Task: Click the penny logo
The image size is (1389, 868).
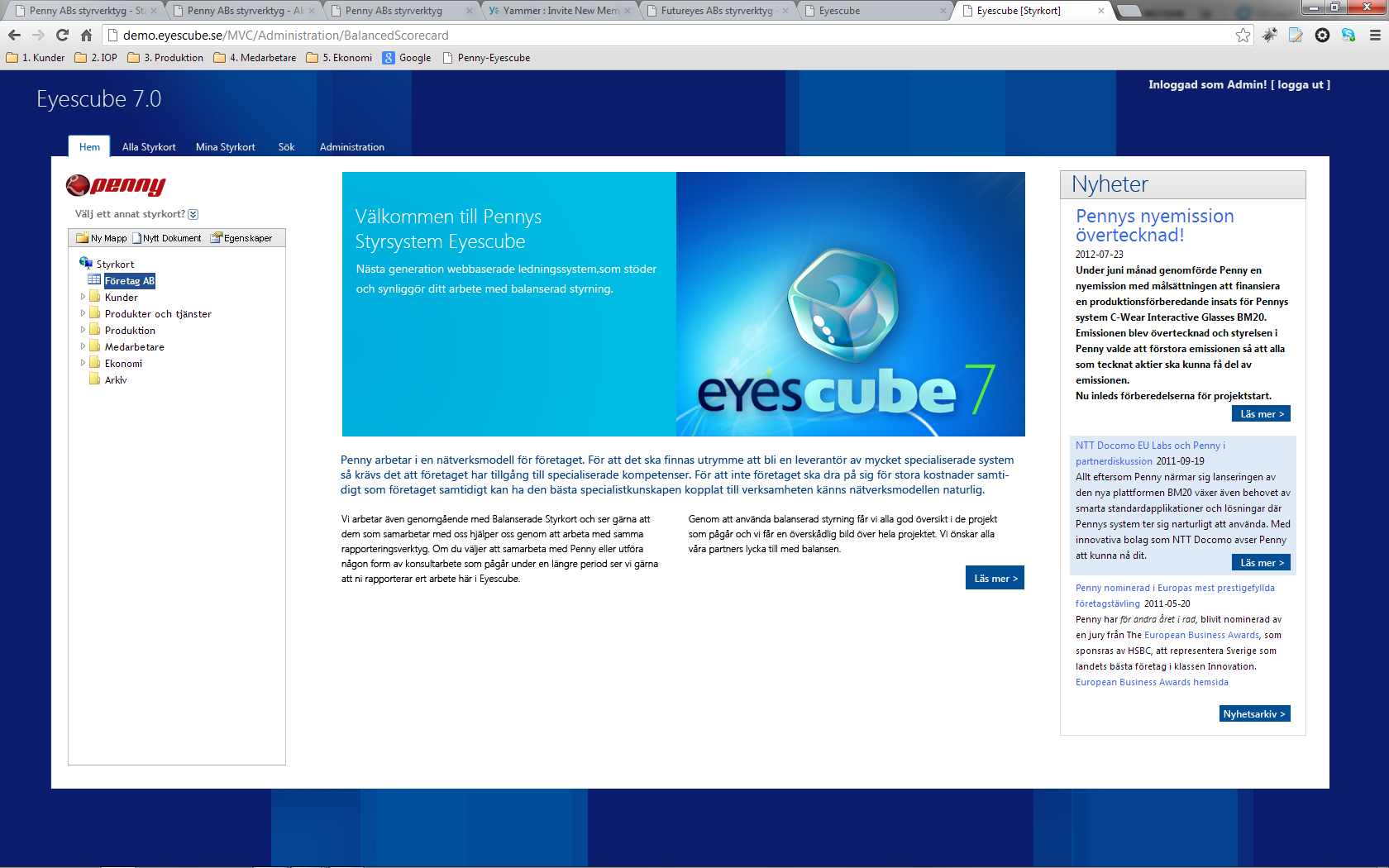Action: [116, 185]
